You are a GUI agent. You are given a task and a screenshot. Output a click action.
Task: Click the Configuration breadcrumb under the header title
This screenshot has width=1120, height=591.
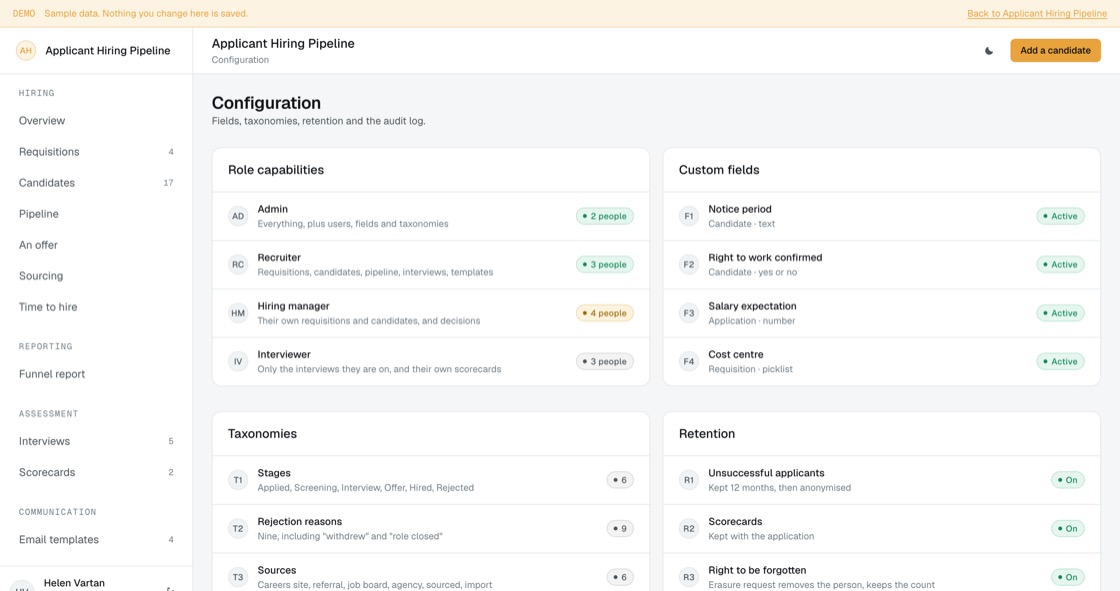point(240,60)
